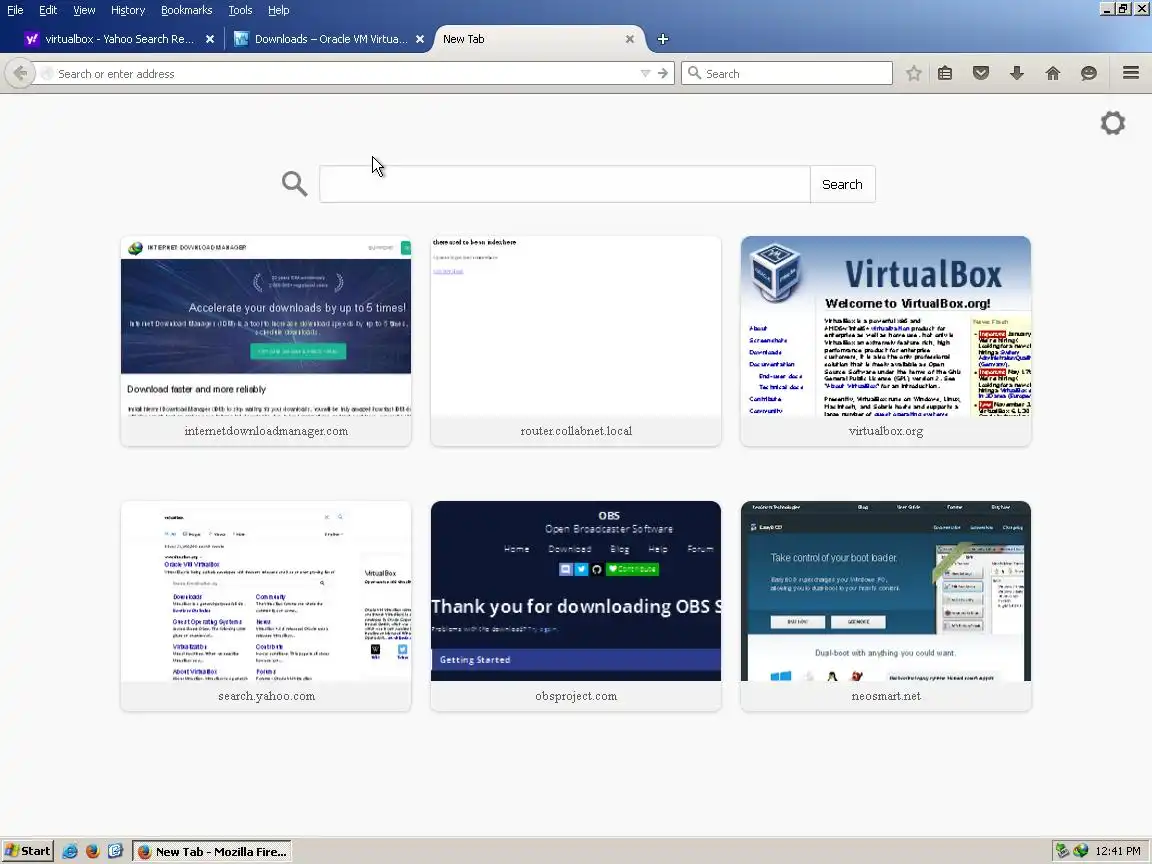The image size is (1152, 864).
Task: Click the 12:41 PM clock
Action: 1117,851
